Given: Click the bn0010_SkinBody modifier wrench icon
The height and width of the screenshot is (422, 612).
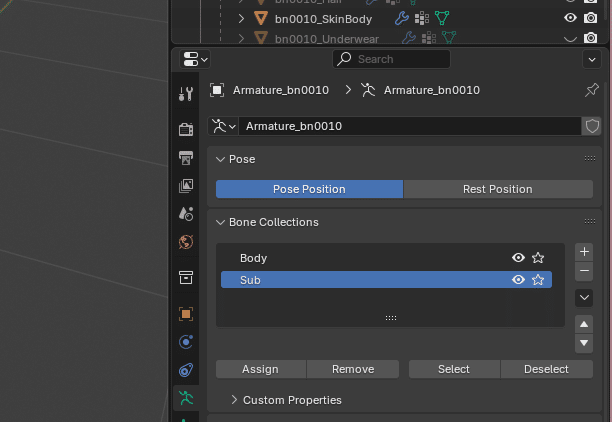Looking at the screenshot, I should pos(402,18).
